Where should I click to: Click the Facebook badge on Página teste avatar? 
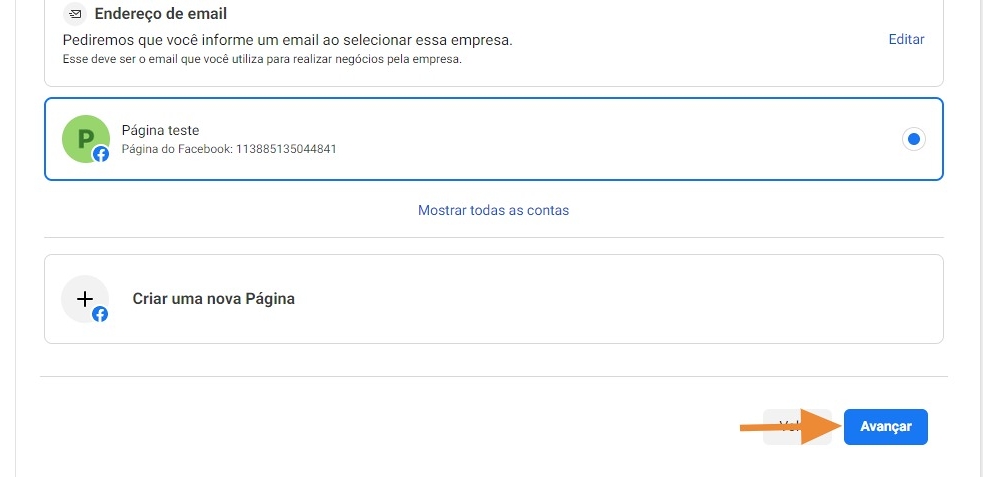pyautogui.click(x=101, y=154)
